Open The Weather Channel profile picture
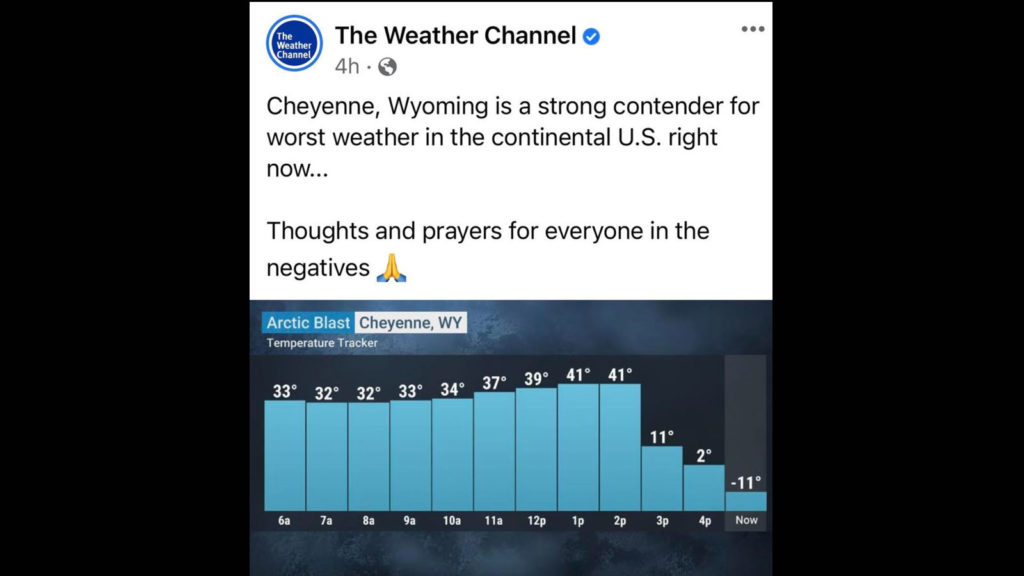The image size is (1024, 576). point(294,44)
